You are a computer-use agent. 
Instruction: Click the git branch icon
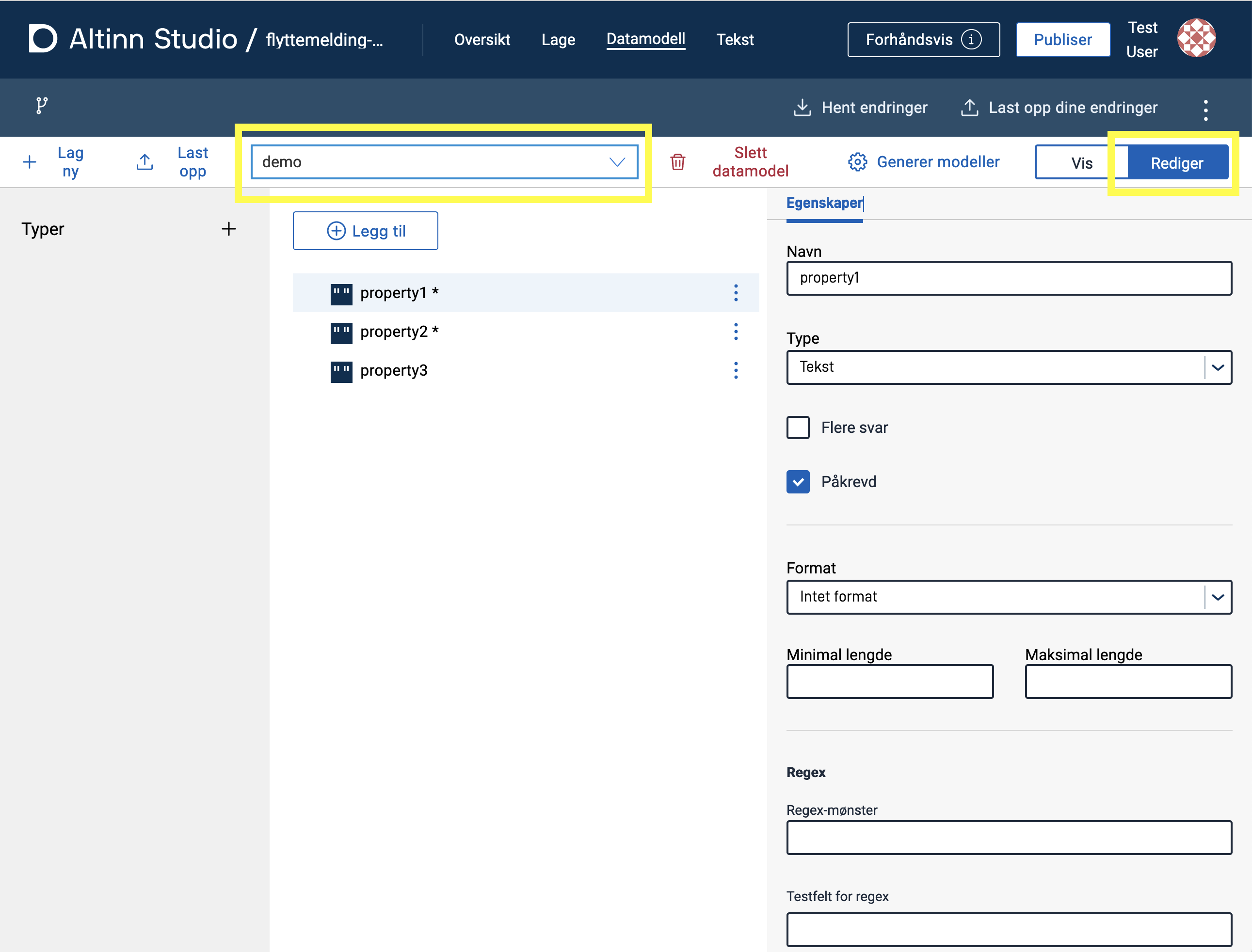(x=41, y=105)
